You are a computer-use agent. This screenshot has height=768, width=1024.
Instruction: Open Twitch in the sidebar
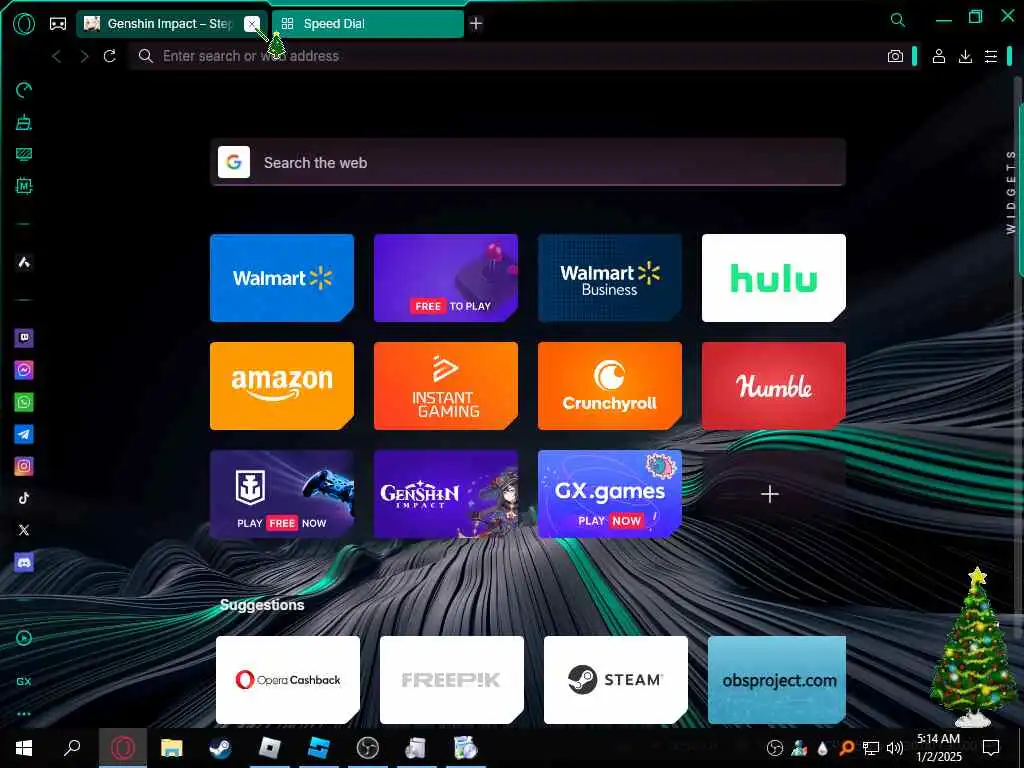coord(24,338)
